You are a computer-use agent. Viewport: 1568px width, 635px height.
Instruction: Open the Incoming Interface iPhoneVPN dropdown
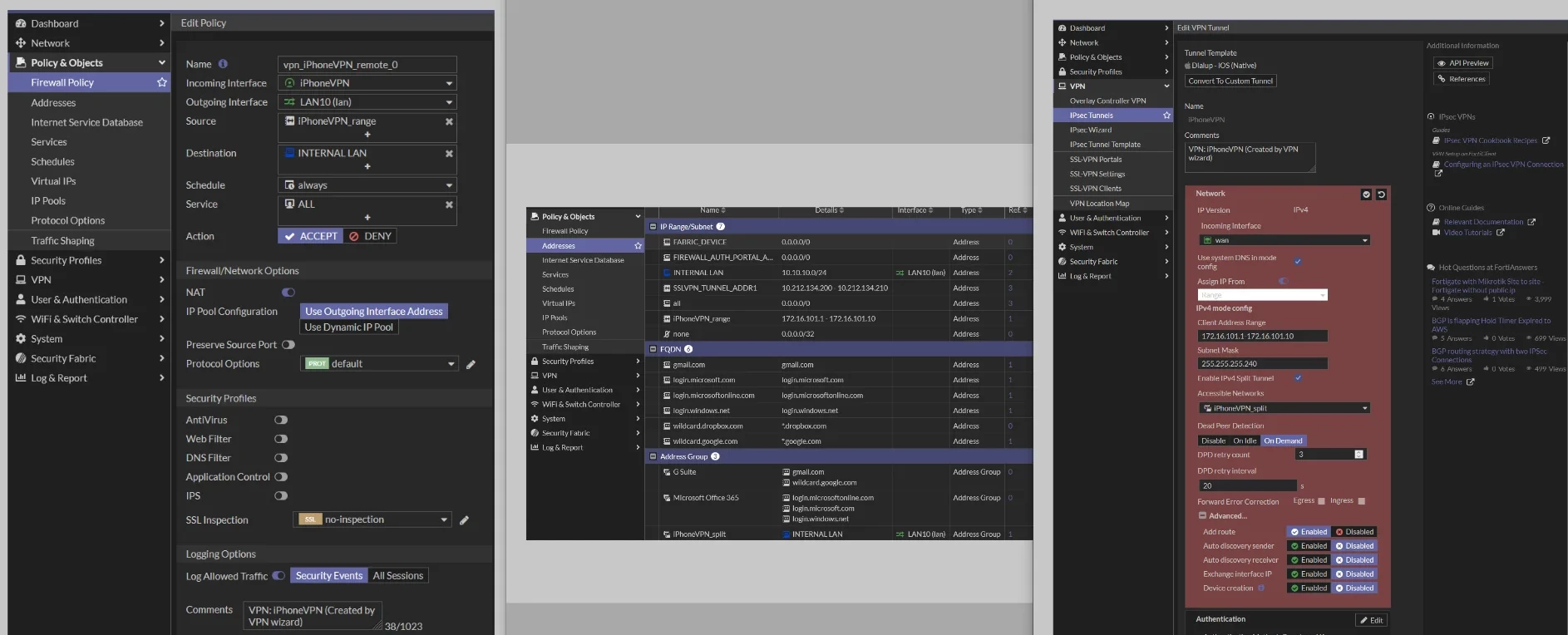(x=367, y=83)
